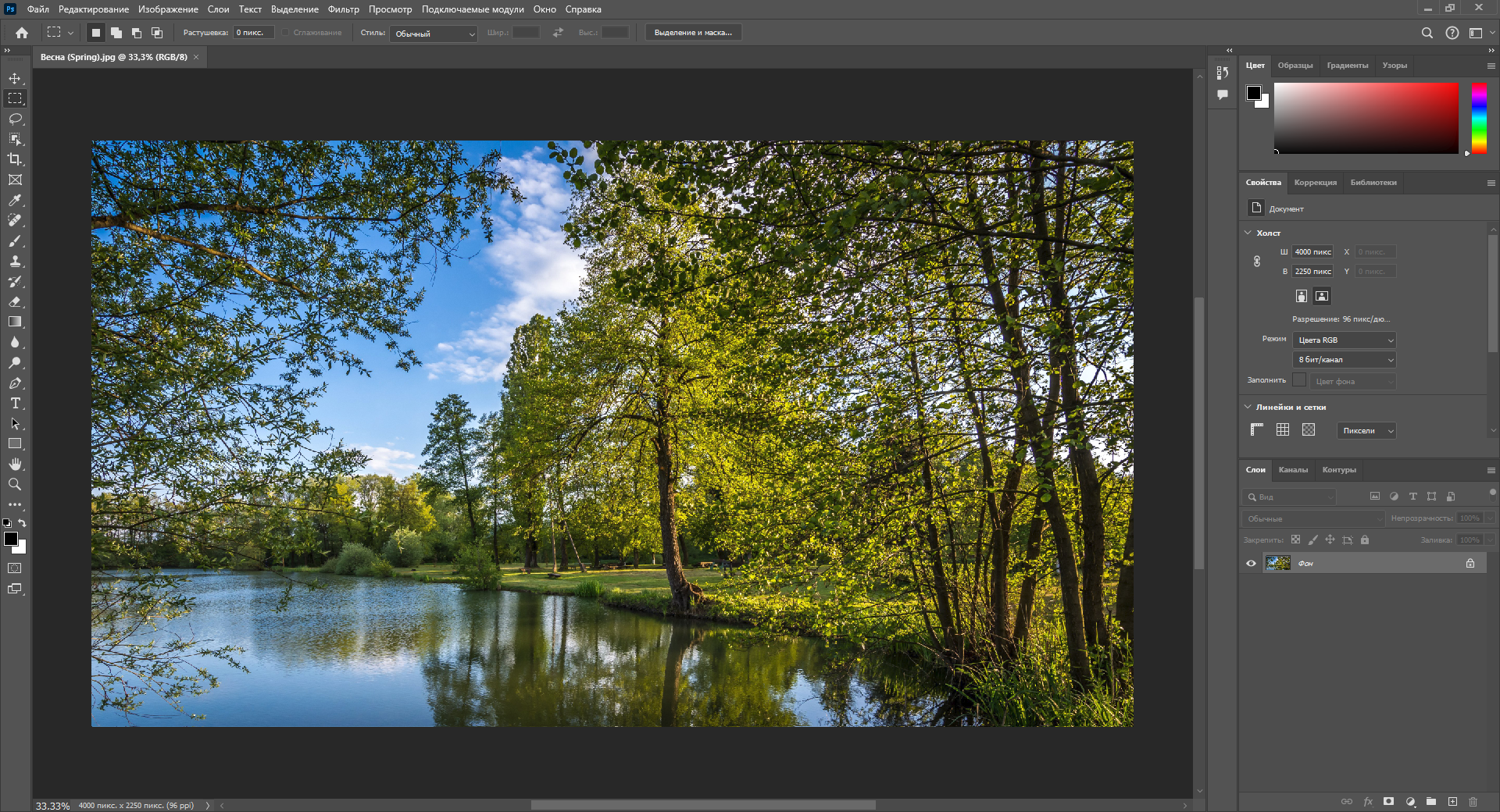Screen dimensions: 1500x812
Task: Click the Выделение и маска button
Action: pos(693,33)
